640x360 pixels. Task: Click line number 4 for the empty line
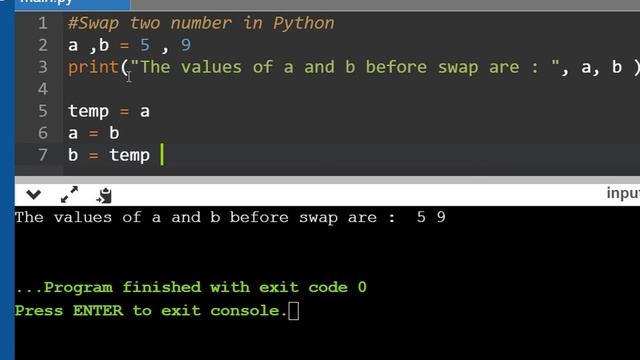pos(42,89)
